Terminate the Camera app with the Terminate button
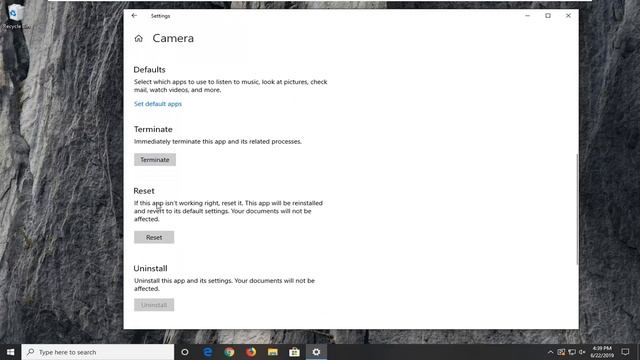Image resolution: width=640 pixels, height=360 pixels. [155, 160]
